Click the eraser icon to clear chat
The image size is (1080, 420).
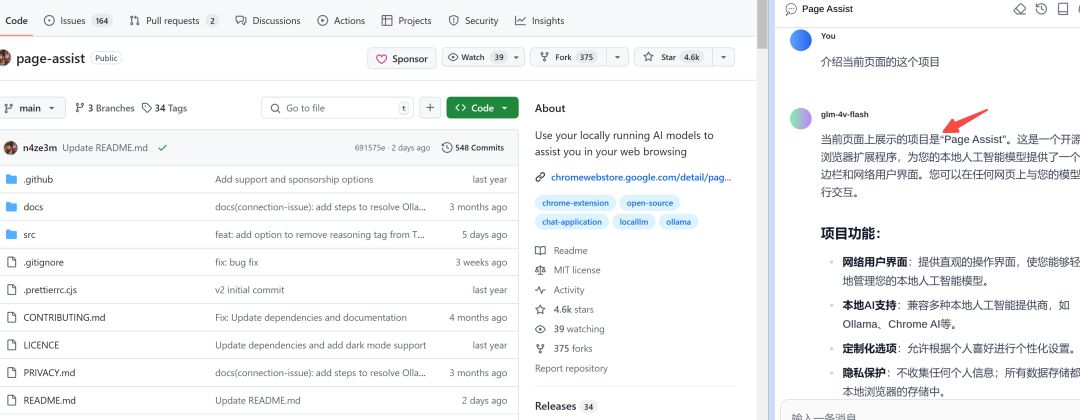click(1019, 9)
